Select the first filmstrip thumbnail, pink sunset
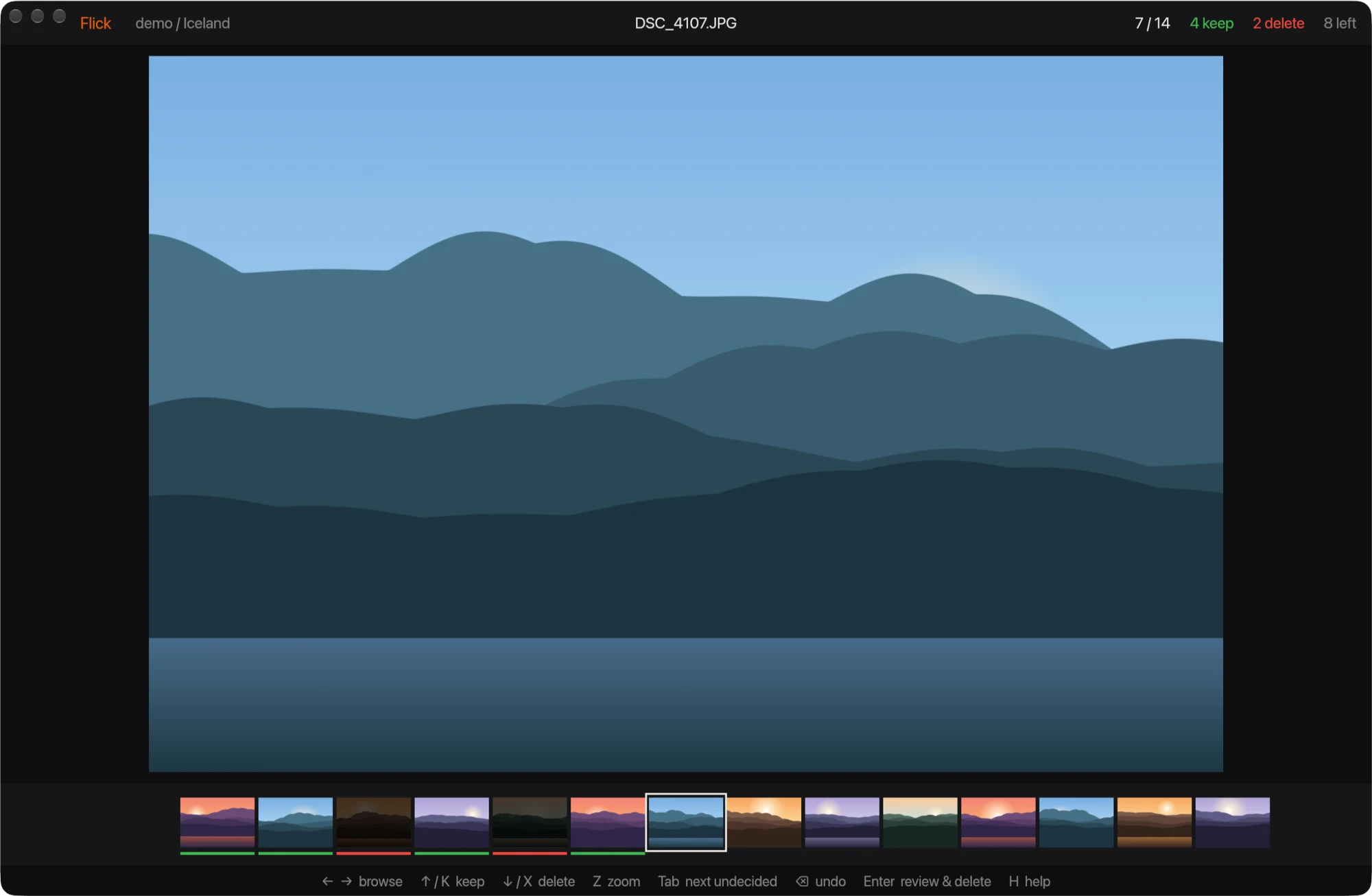The height and width of the screenshot is (896, 1372). pyautogui.click(x=217, y=823)
